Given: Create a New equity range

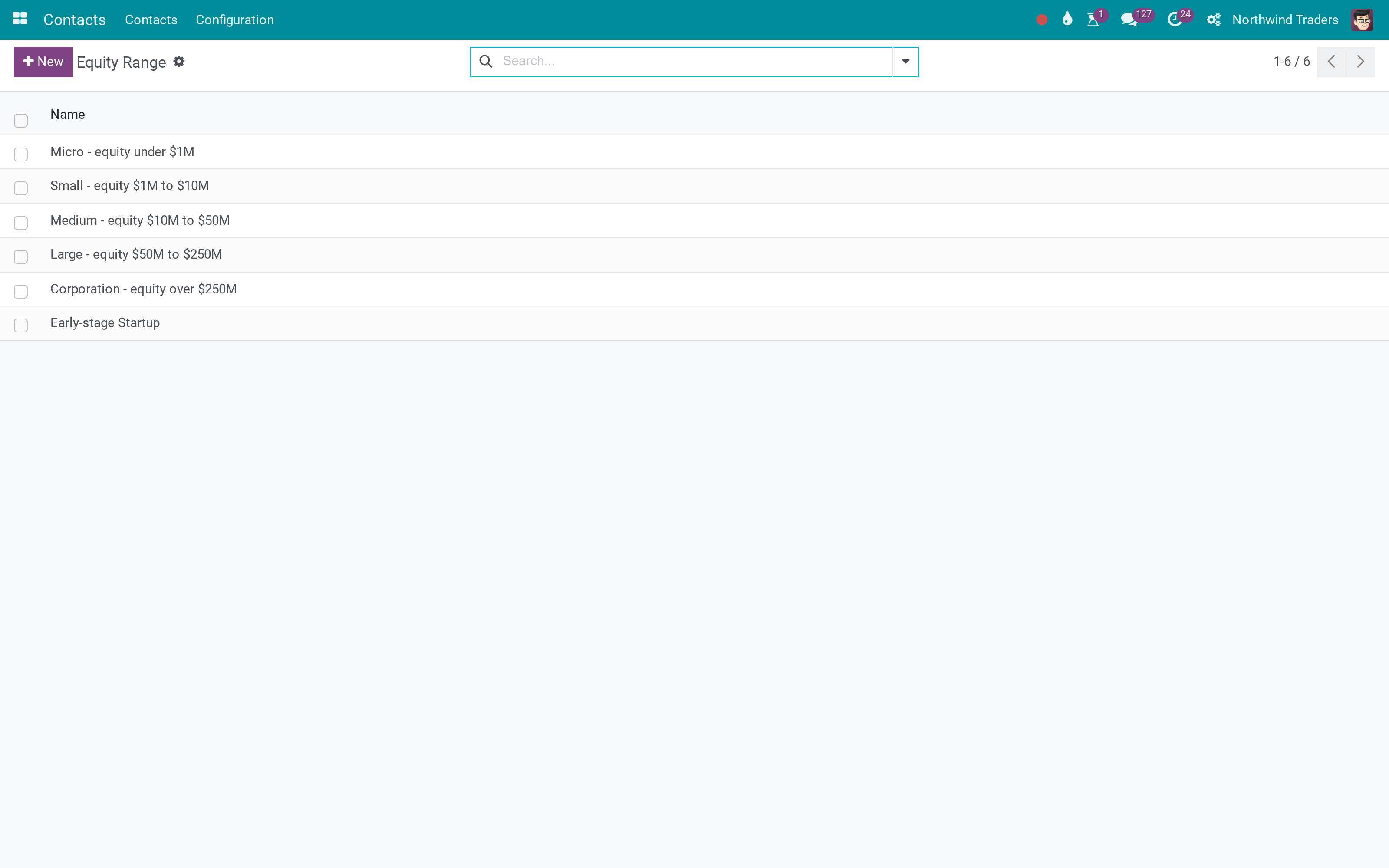Looking at the screenshot, I should click(43, 62).
